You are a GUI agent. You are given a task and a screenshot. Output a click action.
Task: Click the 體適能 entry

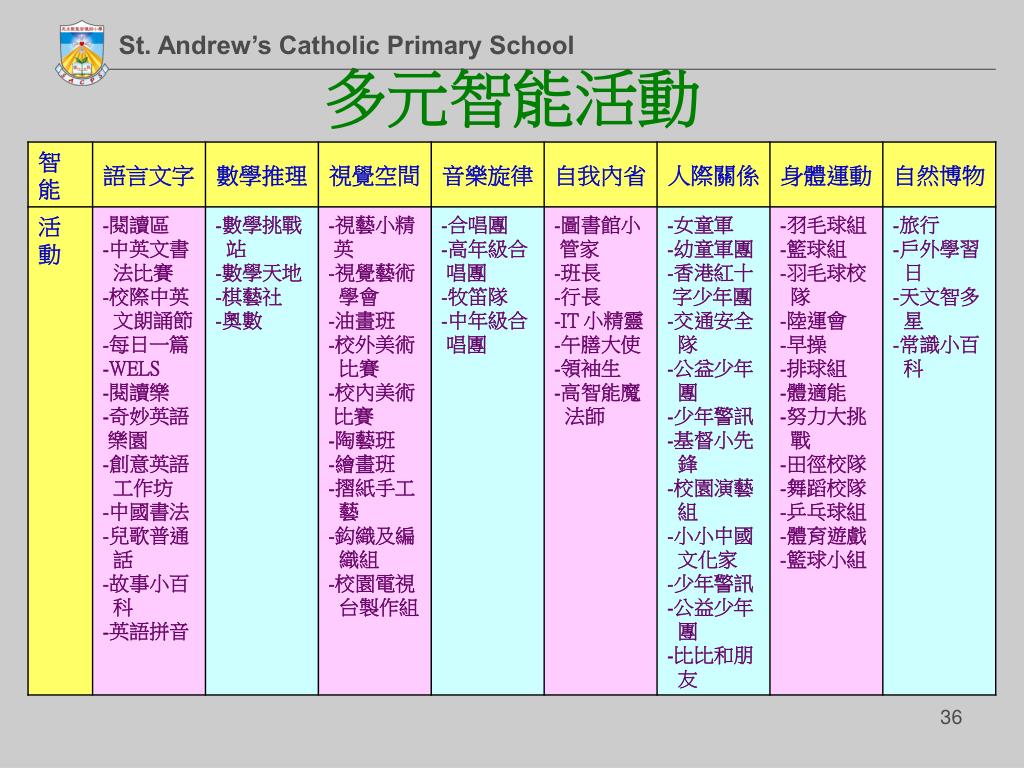point(814,392)
